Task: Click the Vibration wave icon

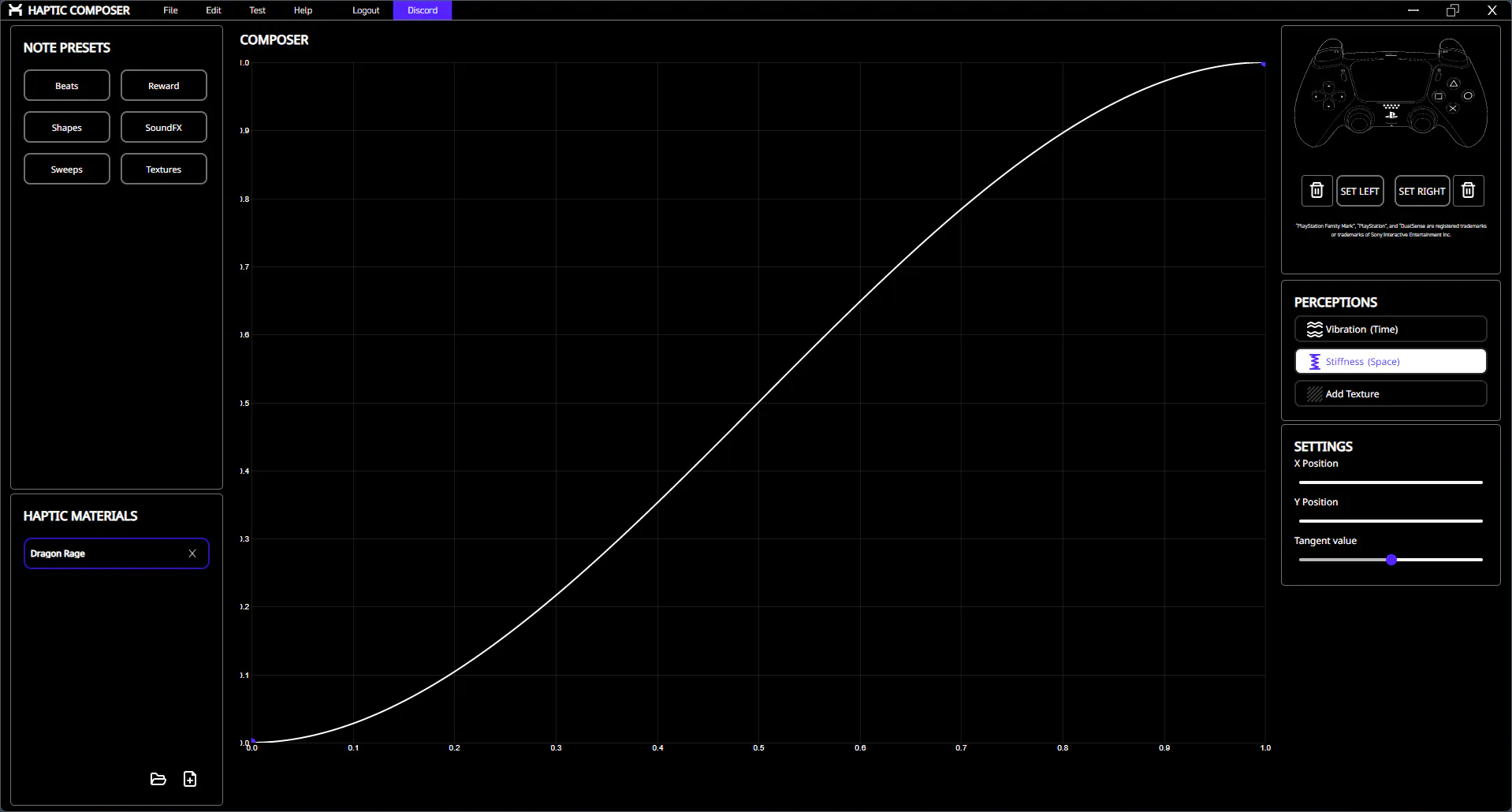Action: tap(1314, 329)
